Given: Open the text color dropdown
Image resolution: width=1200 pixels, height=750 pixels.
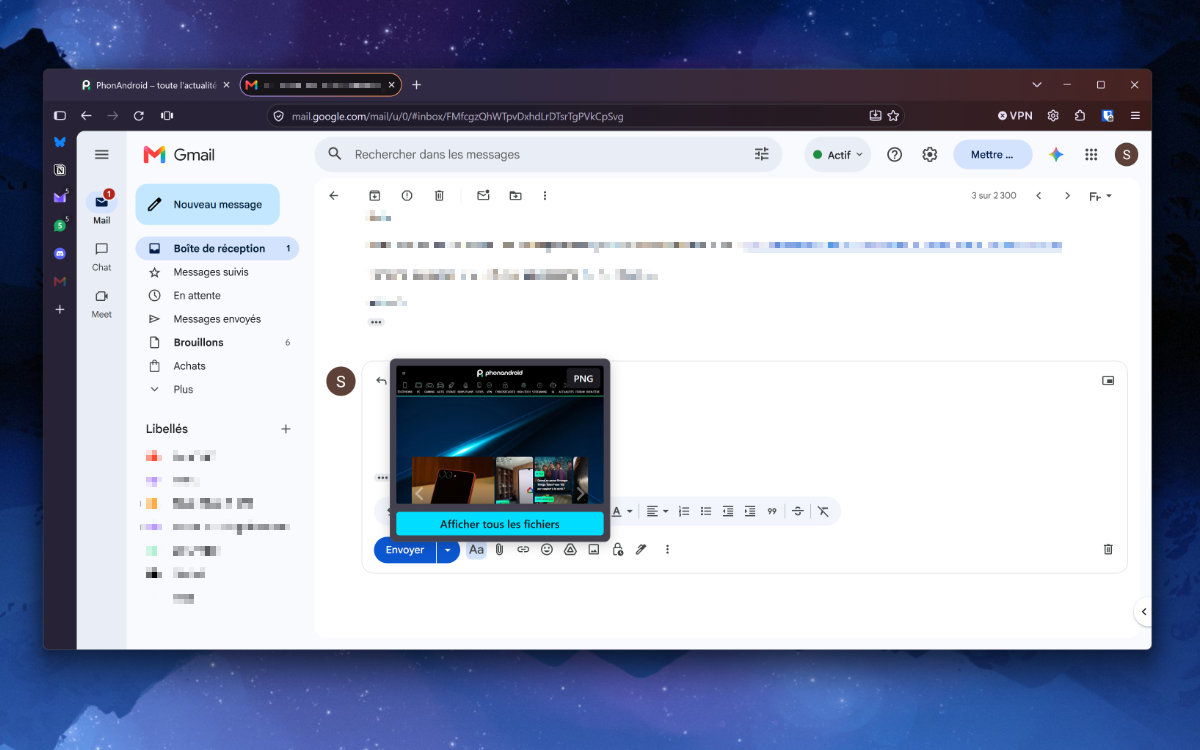Looking at the screenshot, I should tap(621, 511).
